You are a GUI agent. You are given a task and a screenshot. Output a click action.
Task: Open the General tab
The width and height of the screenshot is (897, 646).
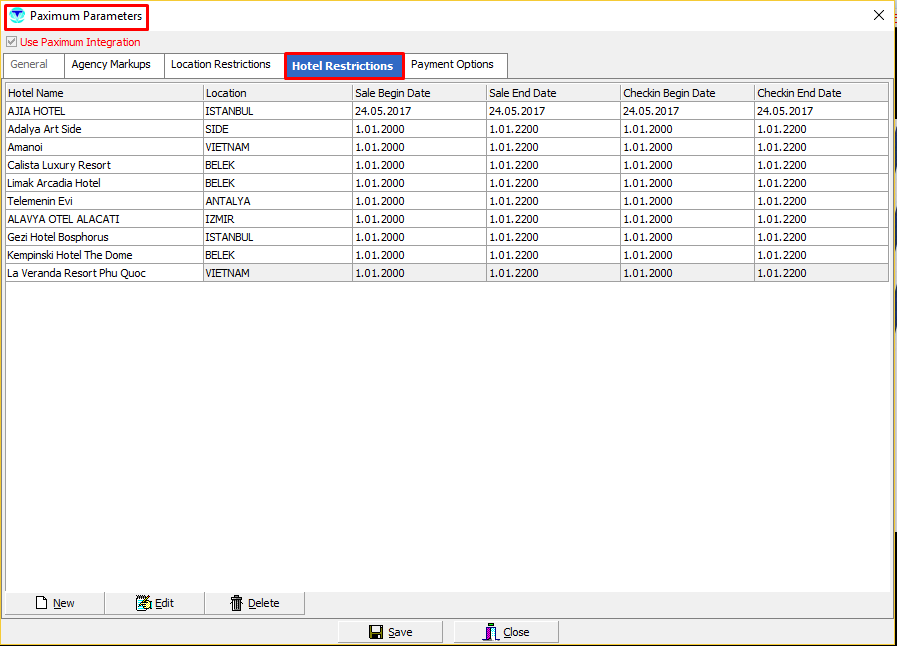29,65
